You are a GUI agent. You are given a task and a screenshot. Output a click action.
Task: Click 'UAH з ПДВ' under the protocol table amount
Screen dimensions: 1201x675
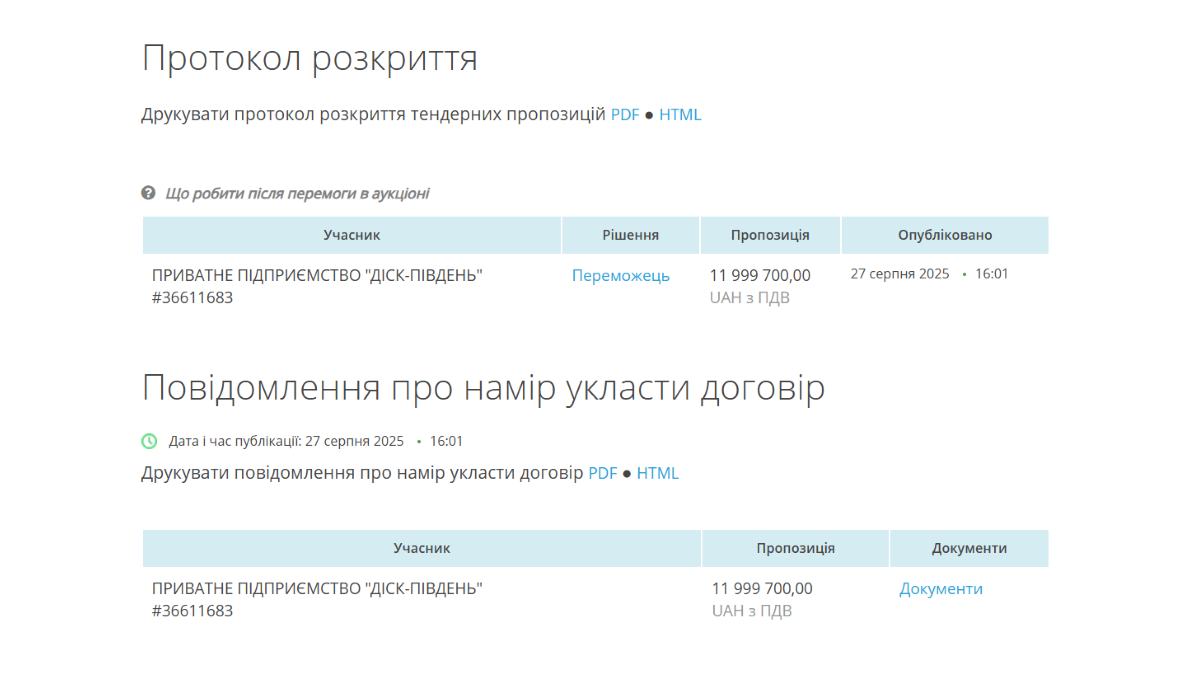pyautogui.click(x=750, y=297)
